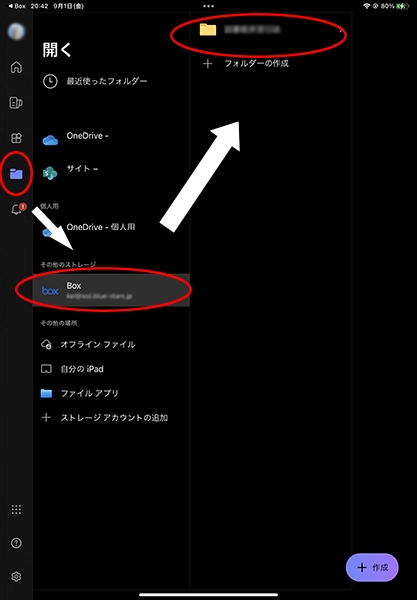
Task: Open the settings gear icon
Action: (16, 576)
